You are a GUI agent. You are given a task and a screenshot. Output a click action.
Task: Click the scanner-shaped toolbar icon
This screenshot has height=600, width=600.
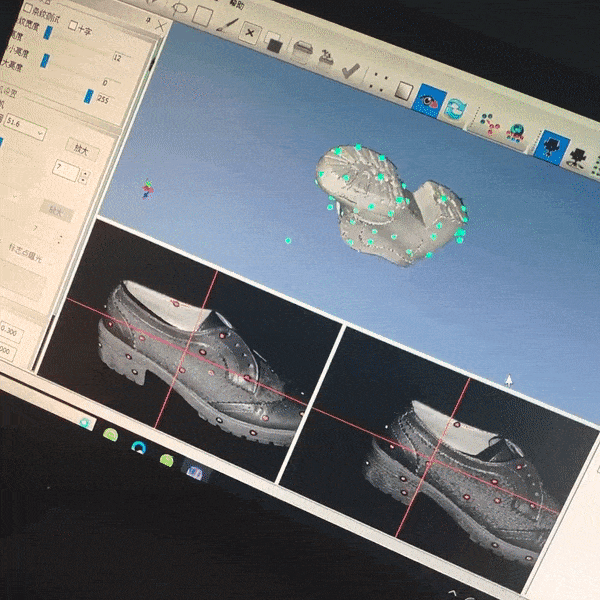pyautogui.click(x=302, y=51)
